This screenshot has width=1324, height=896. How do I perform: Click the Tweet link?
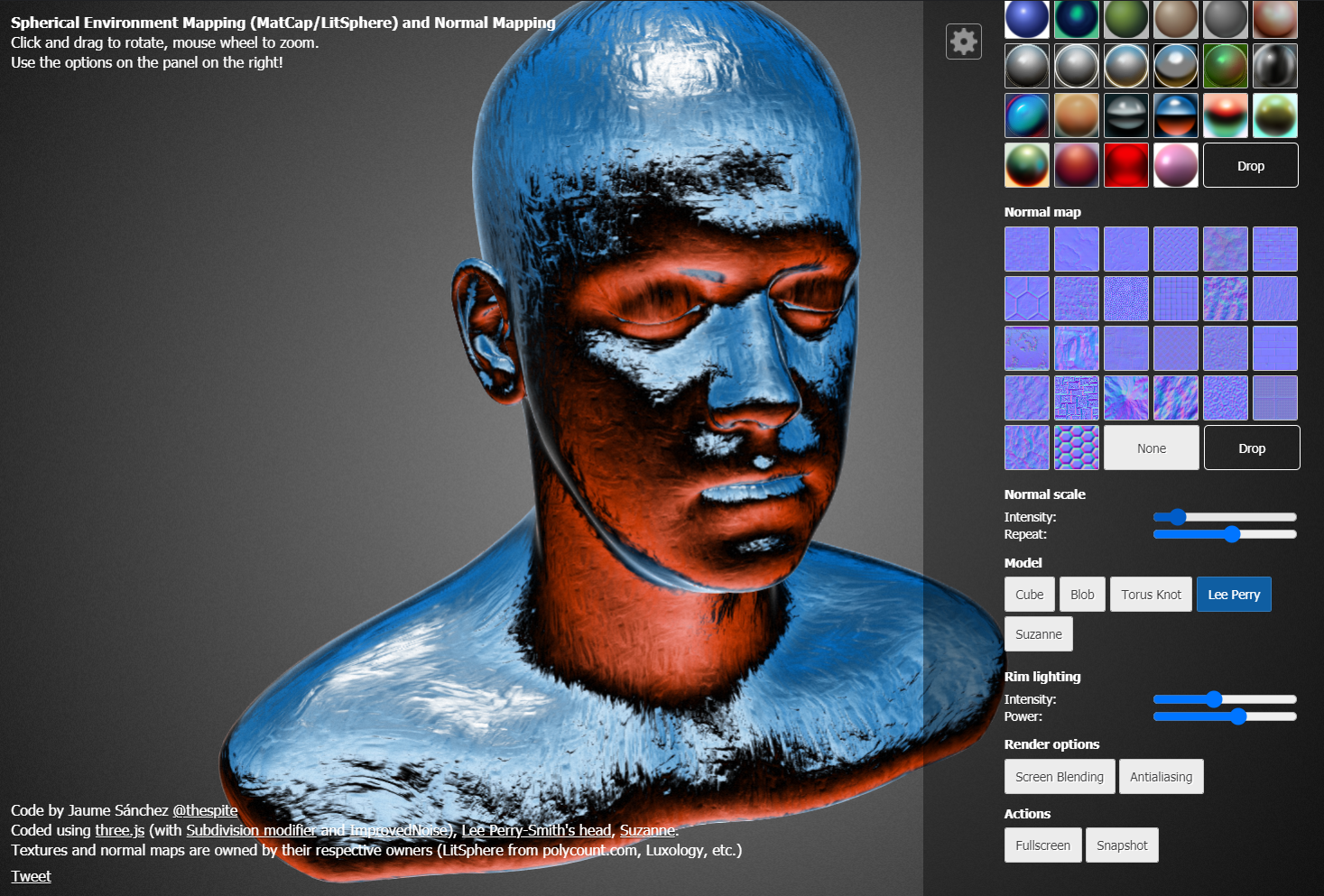[x=31, y=876]
